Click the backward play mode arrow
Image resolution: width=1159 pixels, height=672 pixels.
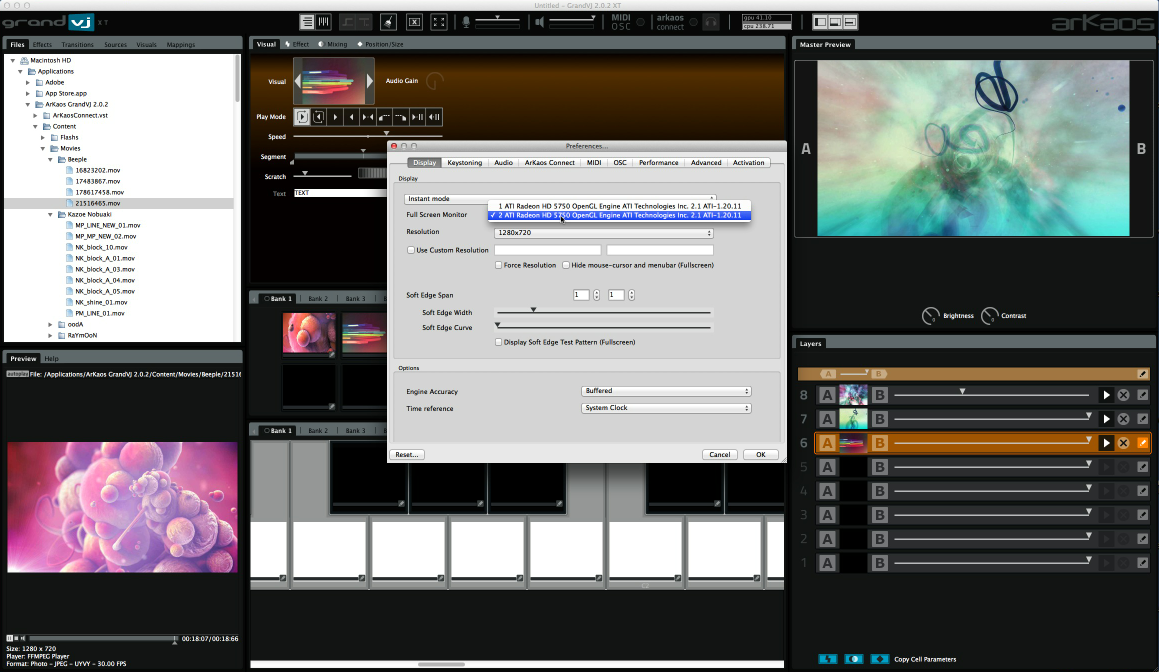(x=351, y=117)
